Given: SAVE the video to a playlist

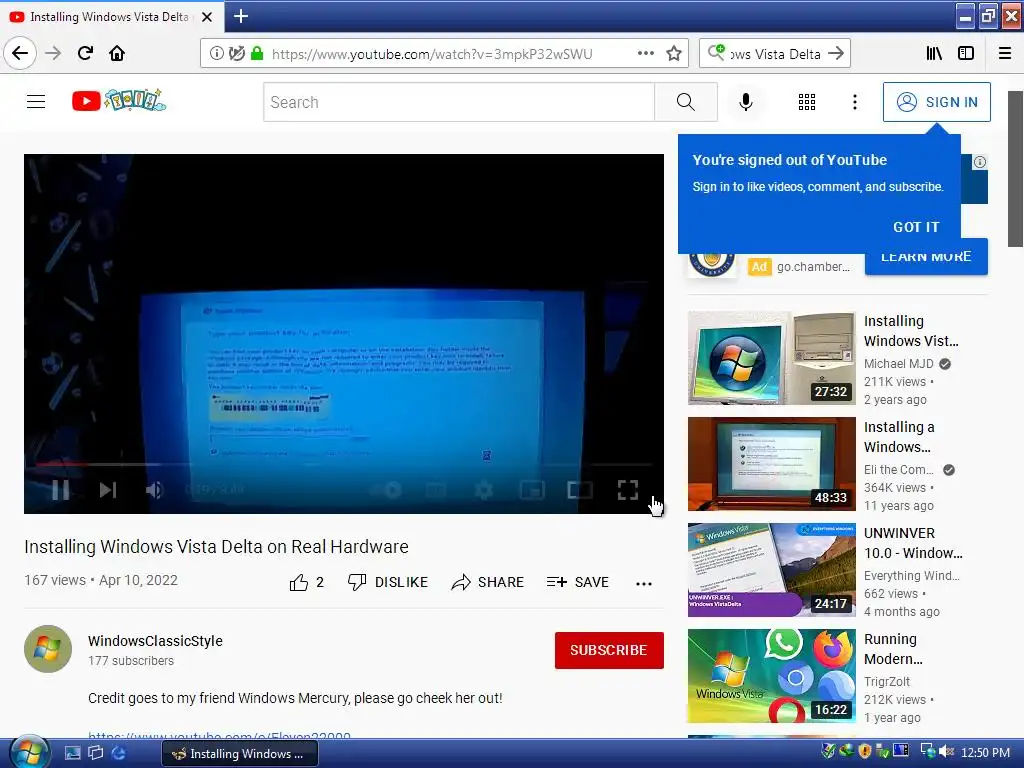Looking at the screenshot, I should (x=578, y=582).
